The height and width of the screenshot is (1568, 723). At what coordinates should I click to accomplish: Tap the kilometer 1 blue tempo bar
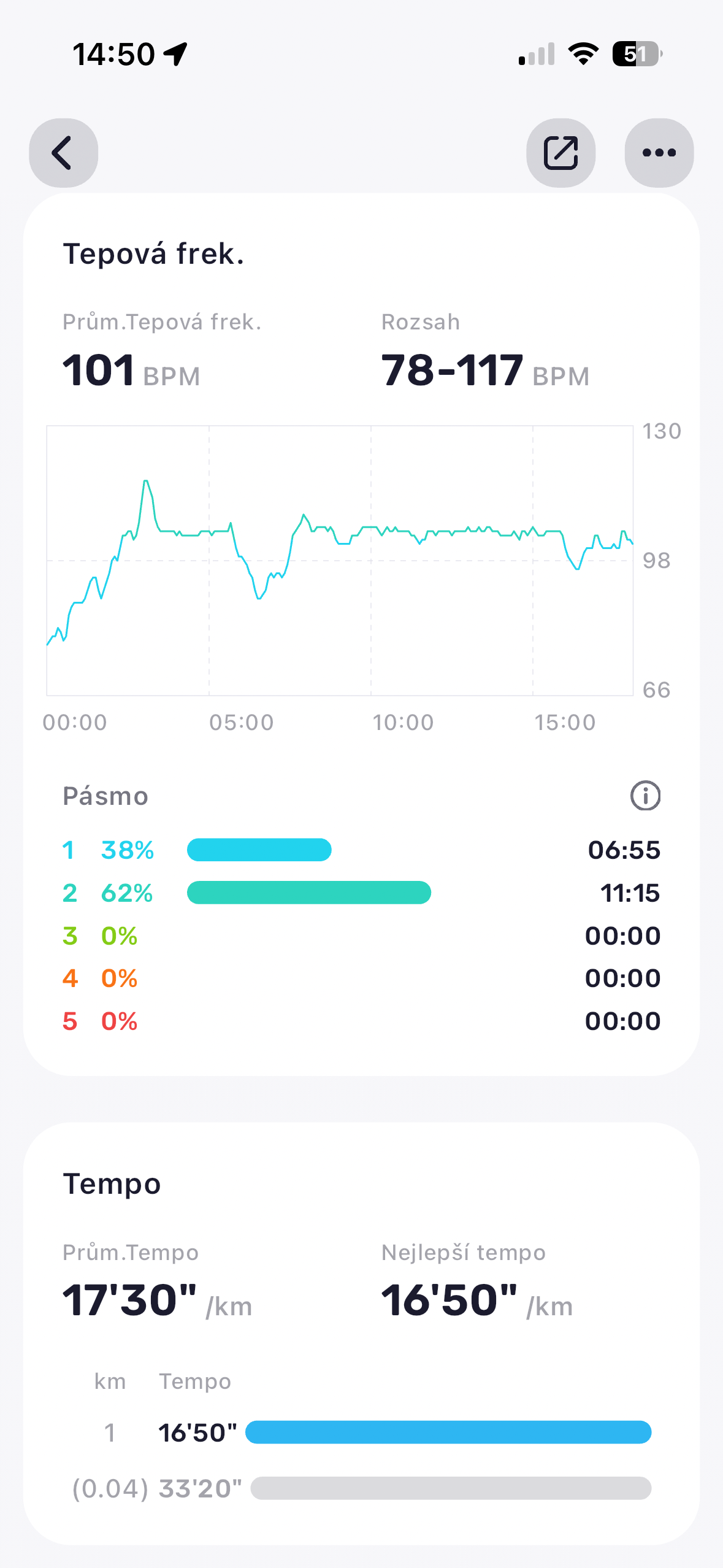coord(448,1432)
